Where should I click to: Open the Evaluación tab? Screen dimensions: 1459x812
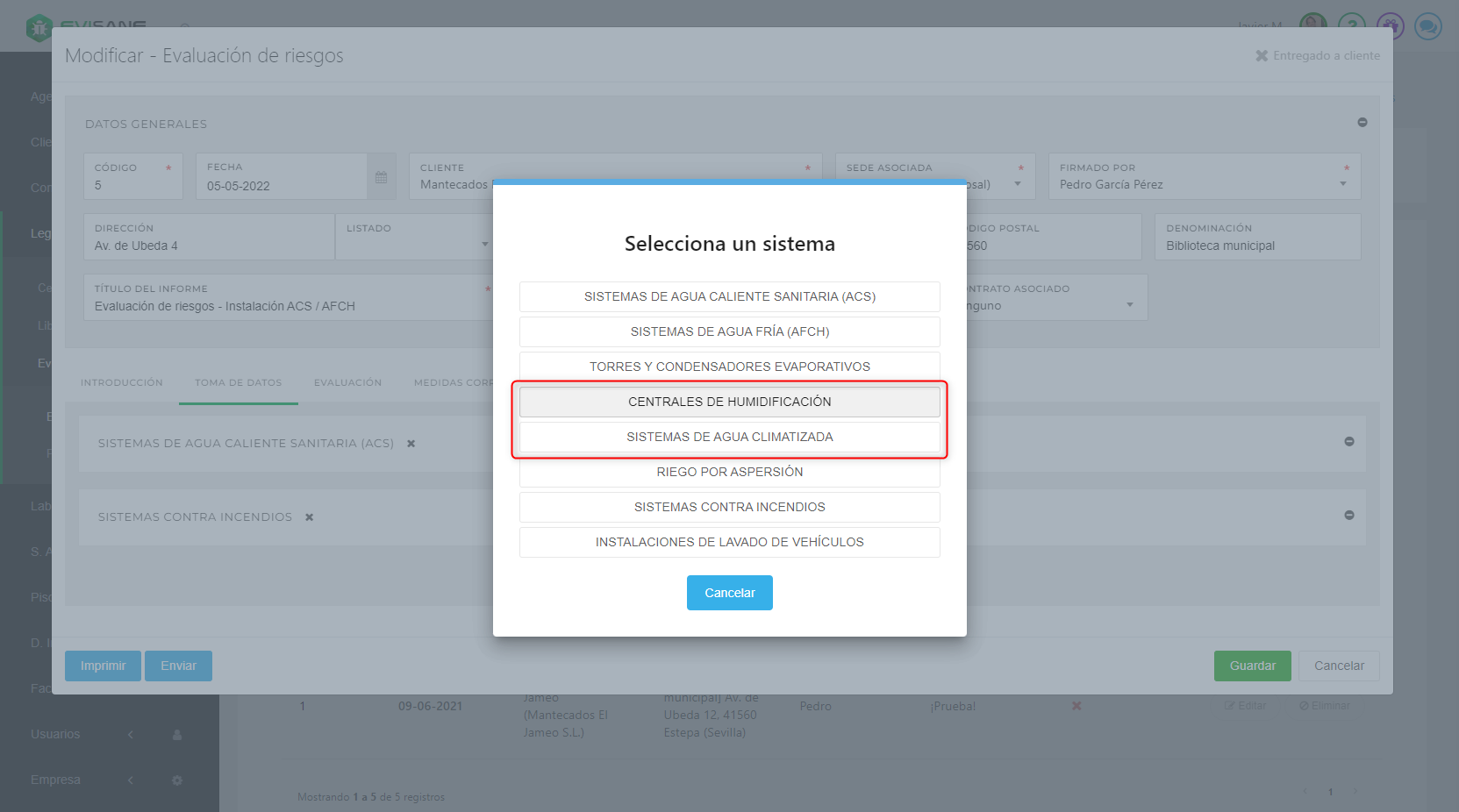(347, 383)
